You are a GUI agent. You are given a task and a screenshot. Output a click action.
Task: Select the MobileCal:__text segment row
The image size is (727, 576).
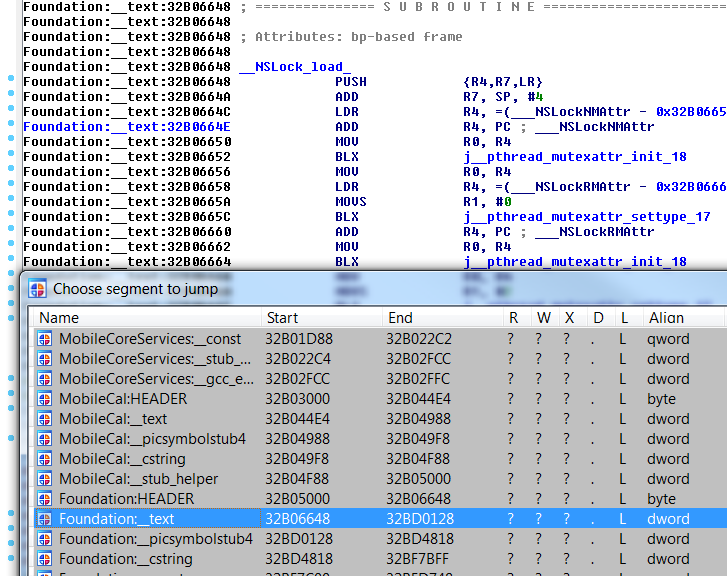click(380, 419)
